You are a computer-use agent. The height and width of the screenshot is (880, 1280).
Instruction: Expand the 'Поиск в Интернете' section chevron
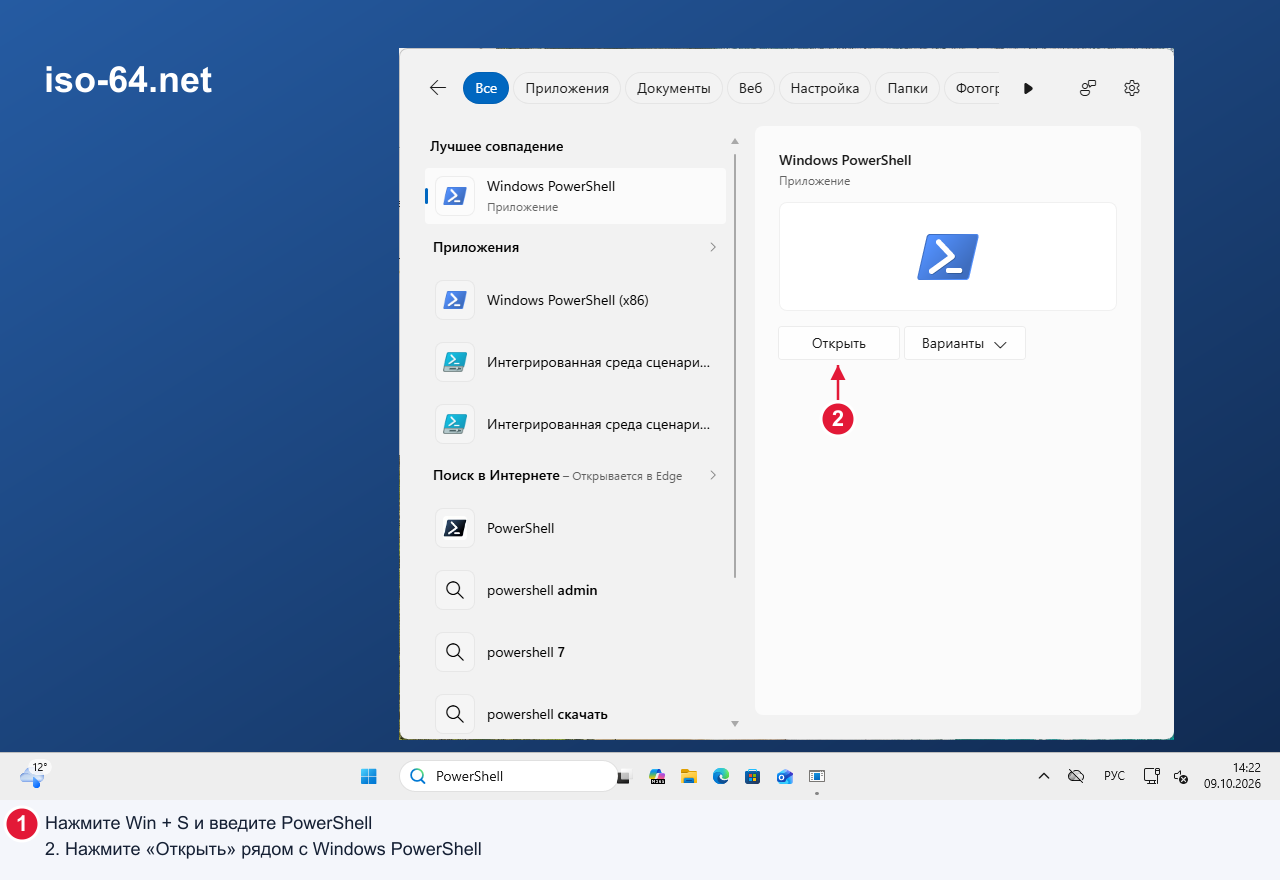(713, 475)
